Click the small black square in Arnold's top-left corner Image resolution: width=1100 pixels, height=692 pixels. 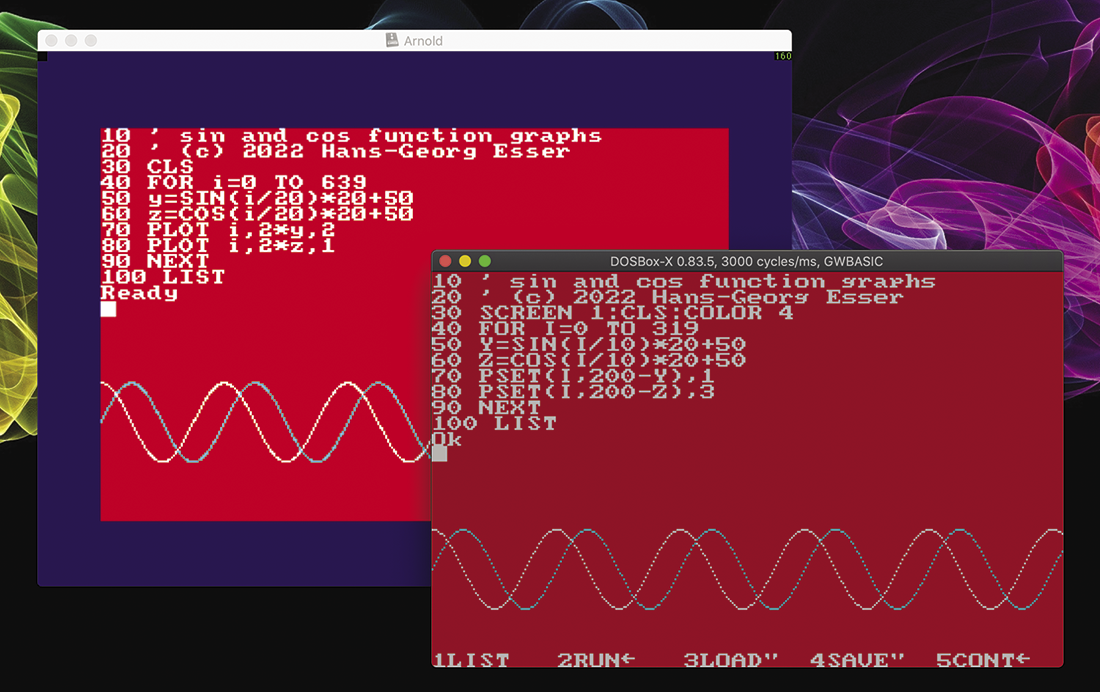click(x=42, y=56)
